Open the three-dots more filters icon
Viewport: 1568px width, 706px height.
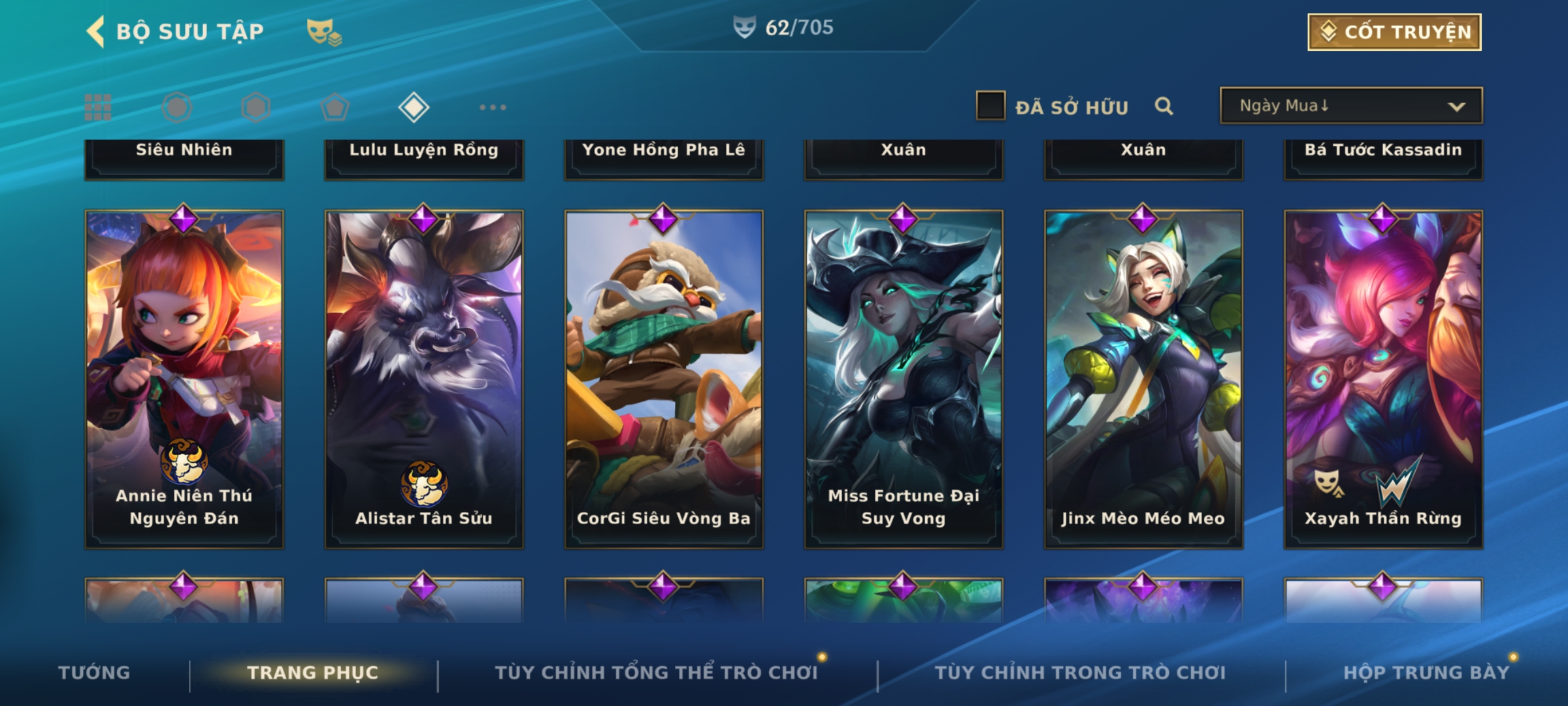point(493,107)
